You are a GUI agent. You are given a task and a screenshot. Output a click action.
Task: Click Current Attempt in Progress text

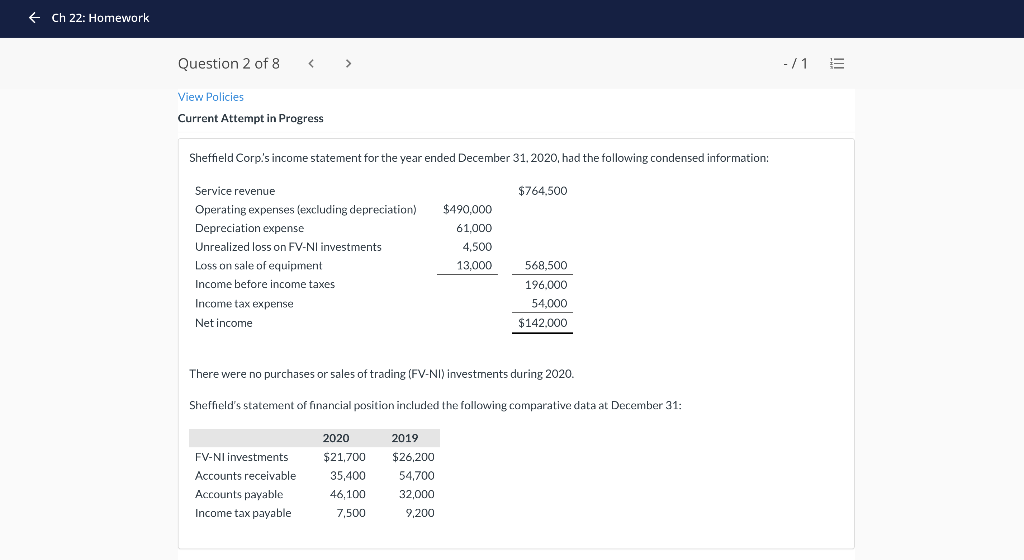(251, 118)
